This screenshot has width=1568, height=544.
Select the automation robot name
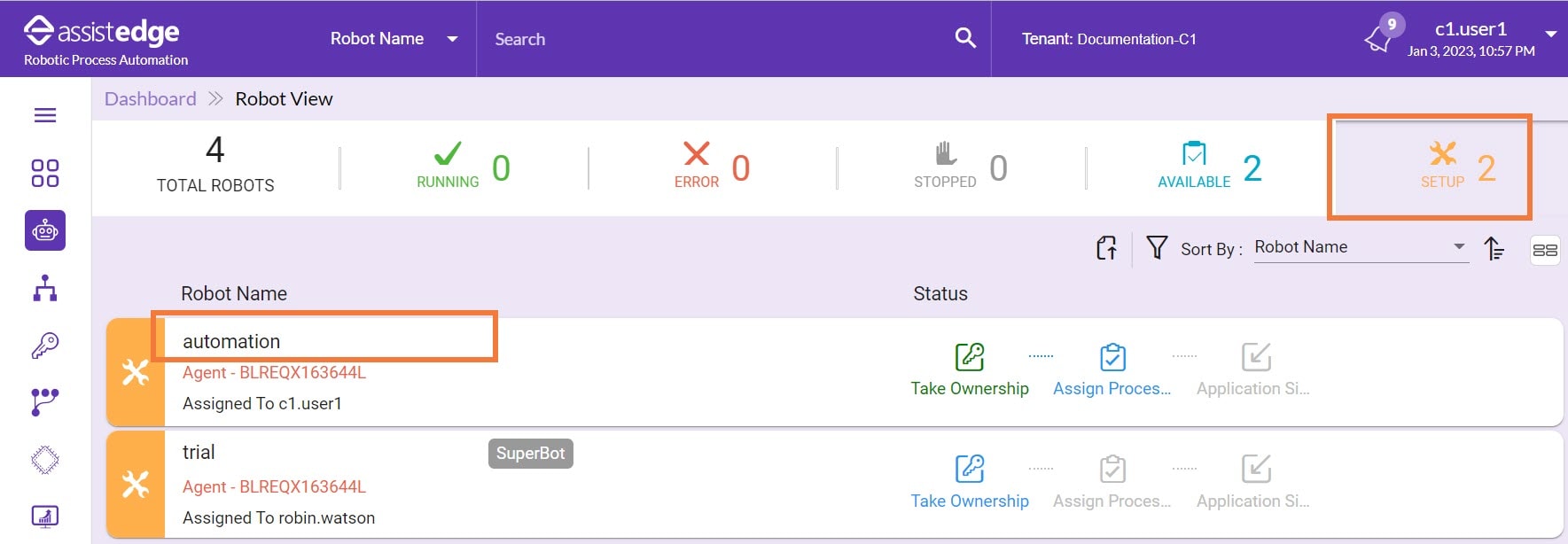231,341
